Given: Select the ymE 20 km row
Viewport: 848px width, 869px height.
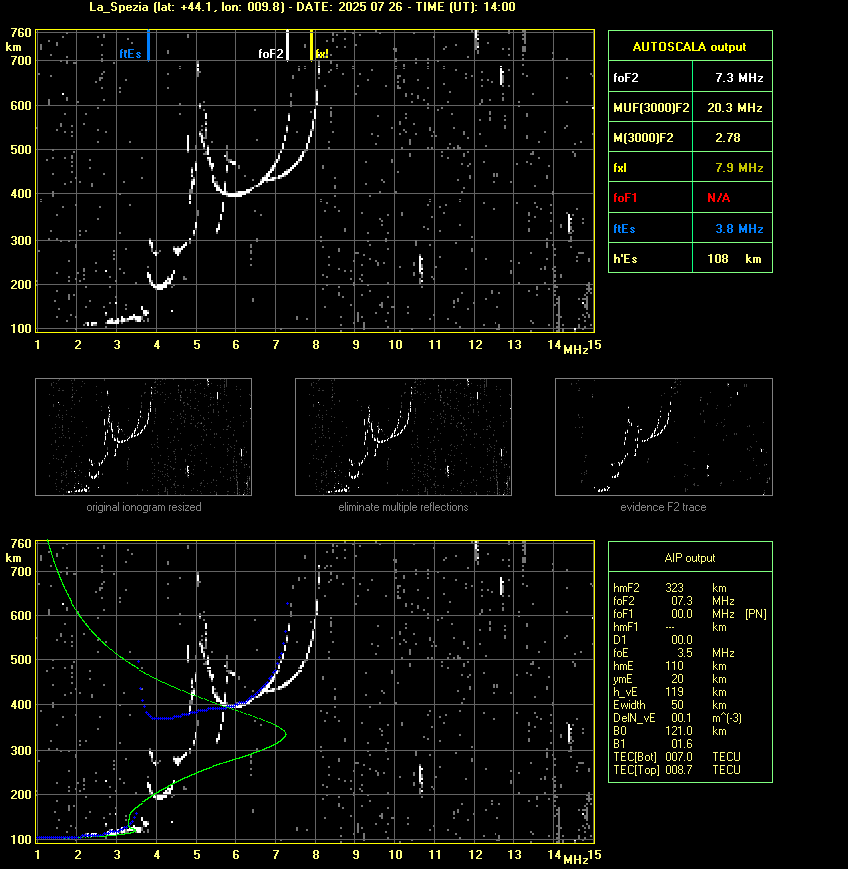Looking at the screenshot, I should (x=670, y=679).
